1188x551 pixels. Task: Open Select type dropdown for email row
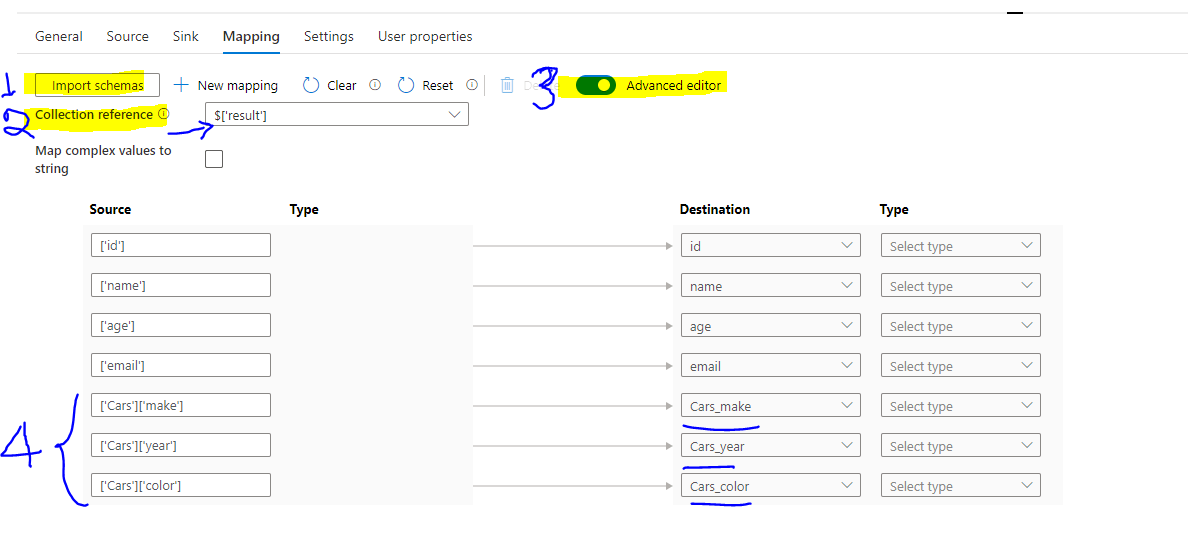(x=960, y=366)
